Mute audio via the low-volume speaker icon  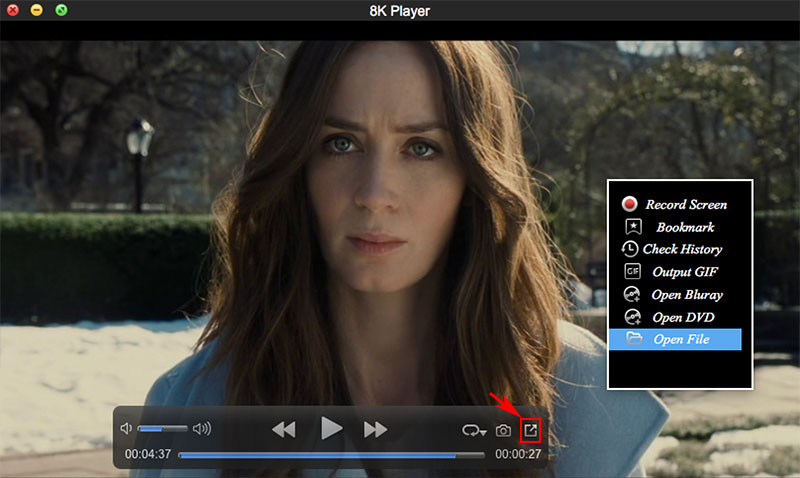pos(126,429)
